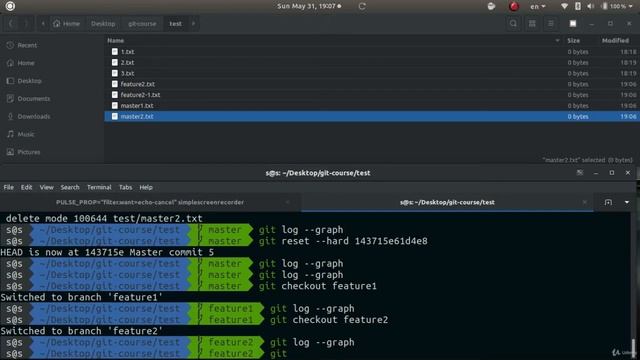Image resolution: width=640 pixels, height=360 pixels.
Task: Select the file master2.txt
Action: (372, 116)
